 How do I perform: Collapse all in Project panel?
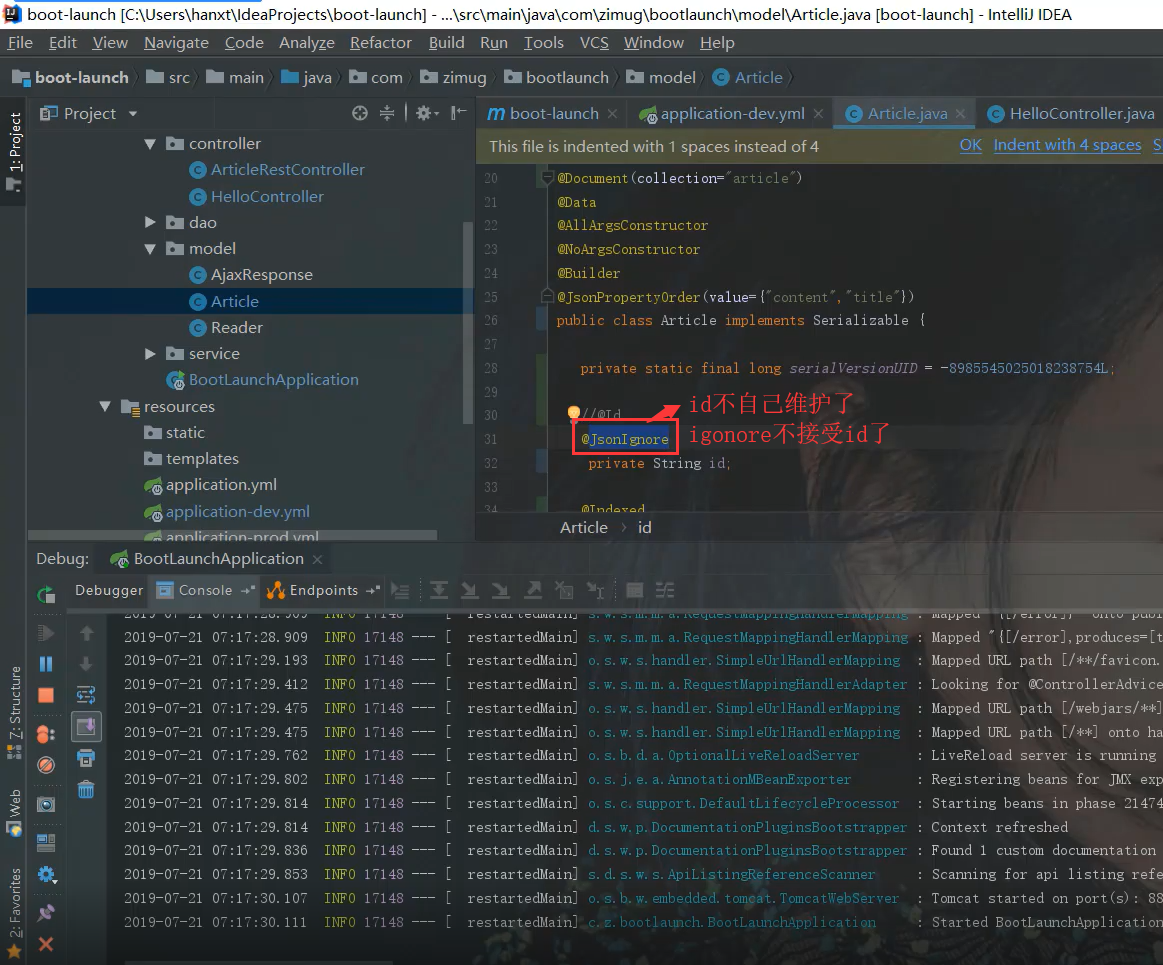(x=387, y=113)
